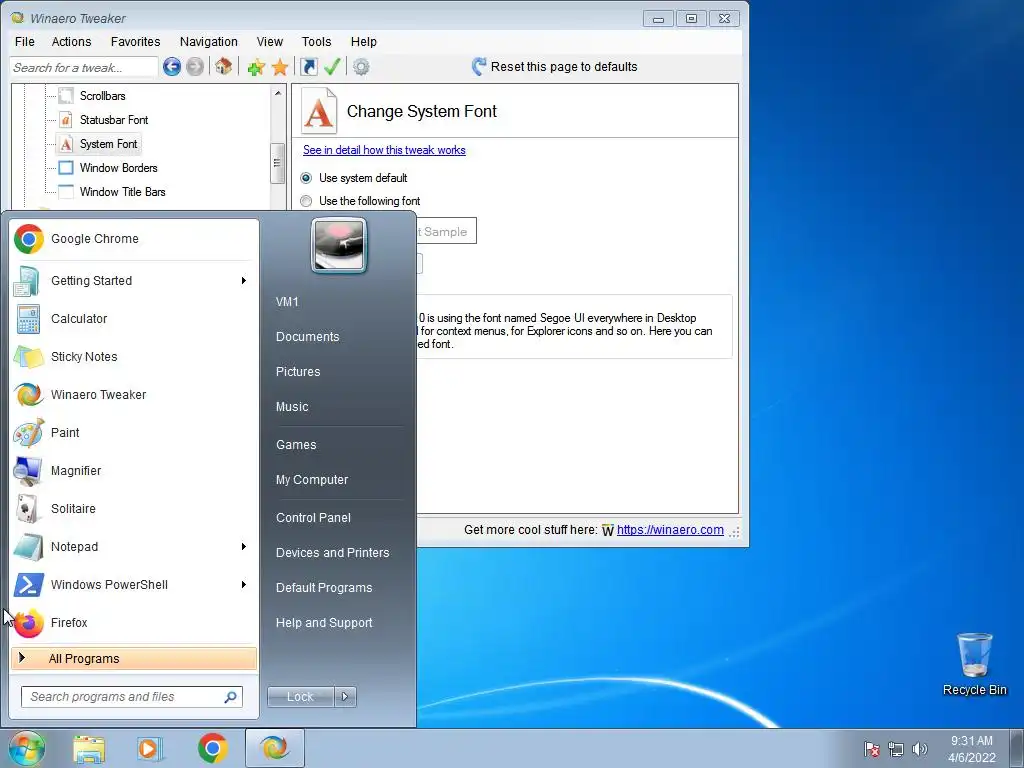The width and height of the screenshot is (1024, 768).
Task: Select Statusbar Font in the tweak tree
Action: click(114, 120)
